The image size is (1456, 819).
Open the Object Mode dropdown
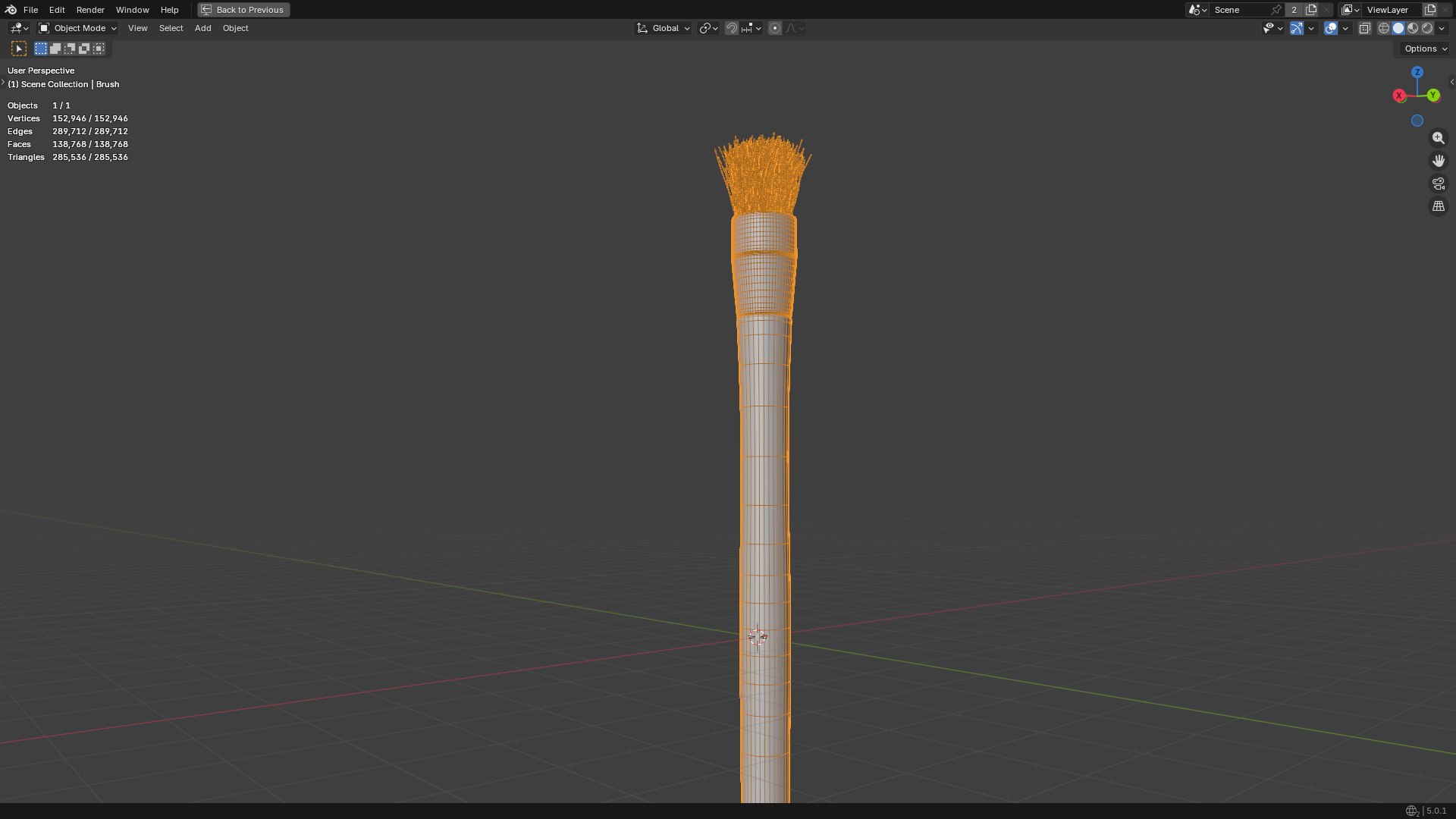coord(77,28)
